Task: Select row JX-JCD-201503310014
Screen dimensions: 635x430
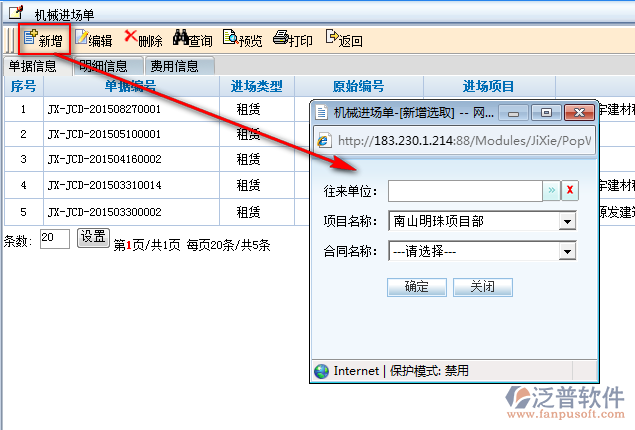Action: tap(104, 185)
